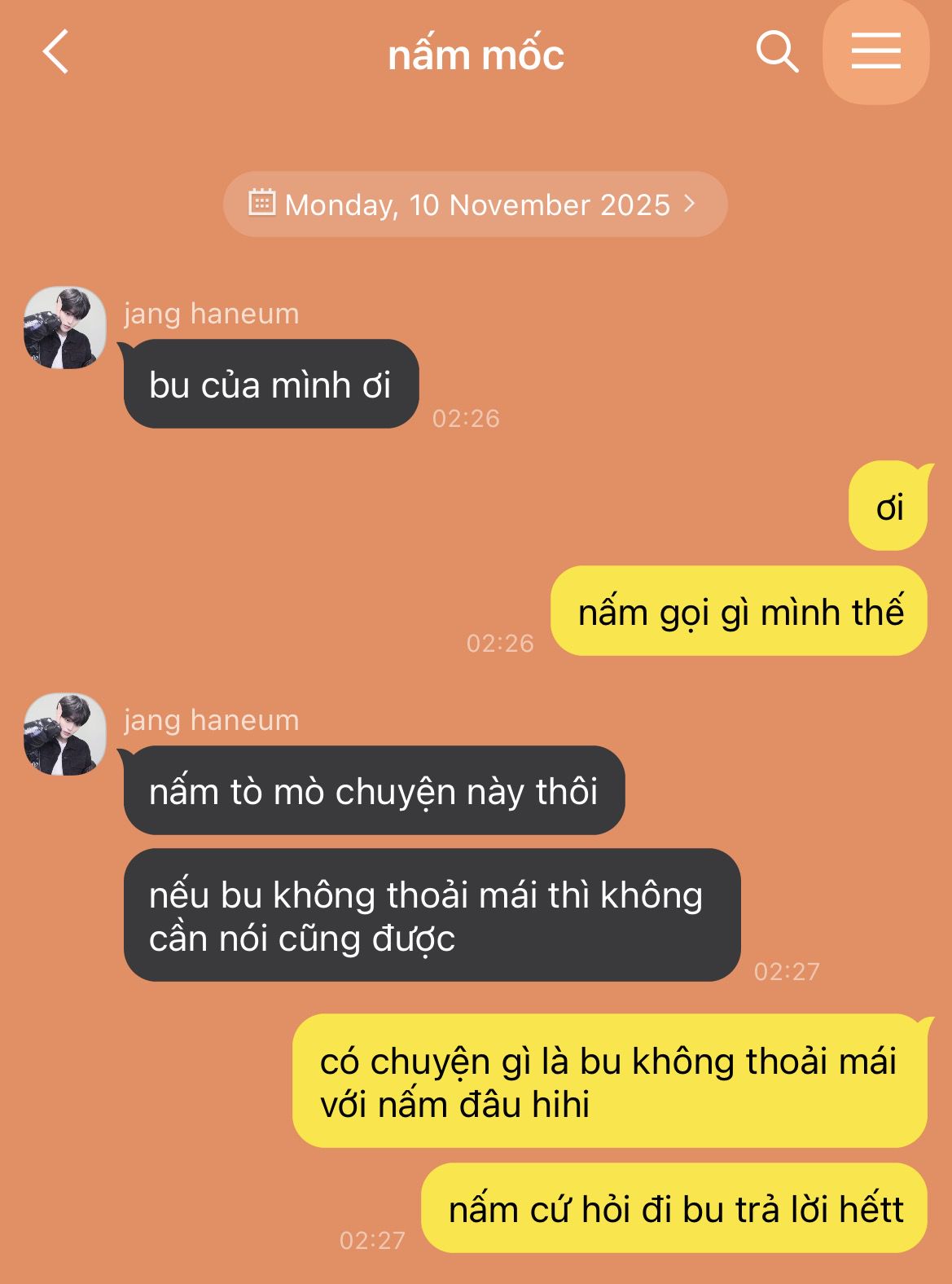Tap jang haneum's second profile picture
Screen dimensions: 952x1284
point(65,733)
